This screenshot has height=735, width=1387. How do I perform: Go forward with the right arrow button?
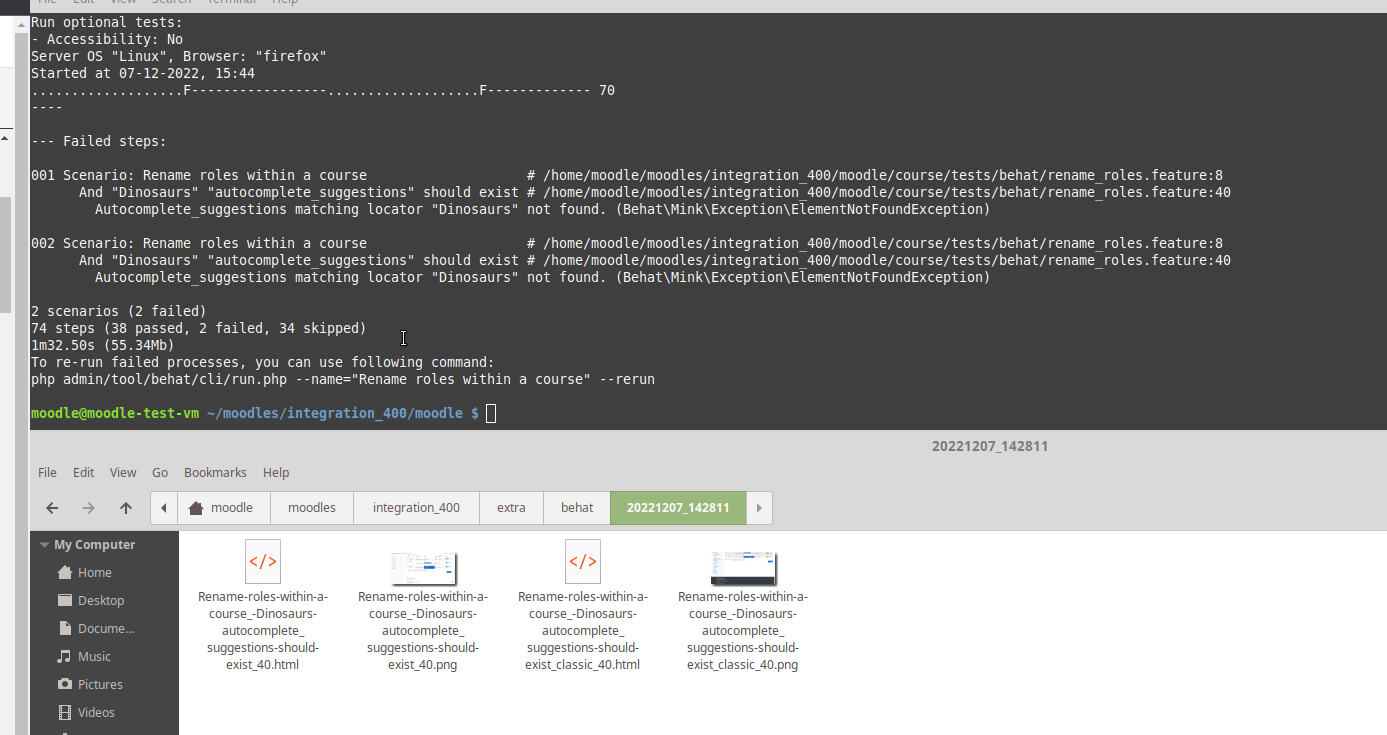tap(89, 508)
